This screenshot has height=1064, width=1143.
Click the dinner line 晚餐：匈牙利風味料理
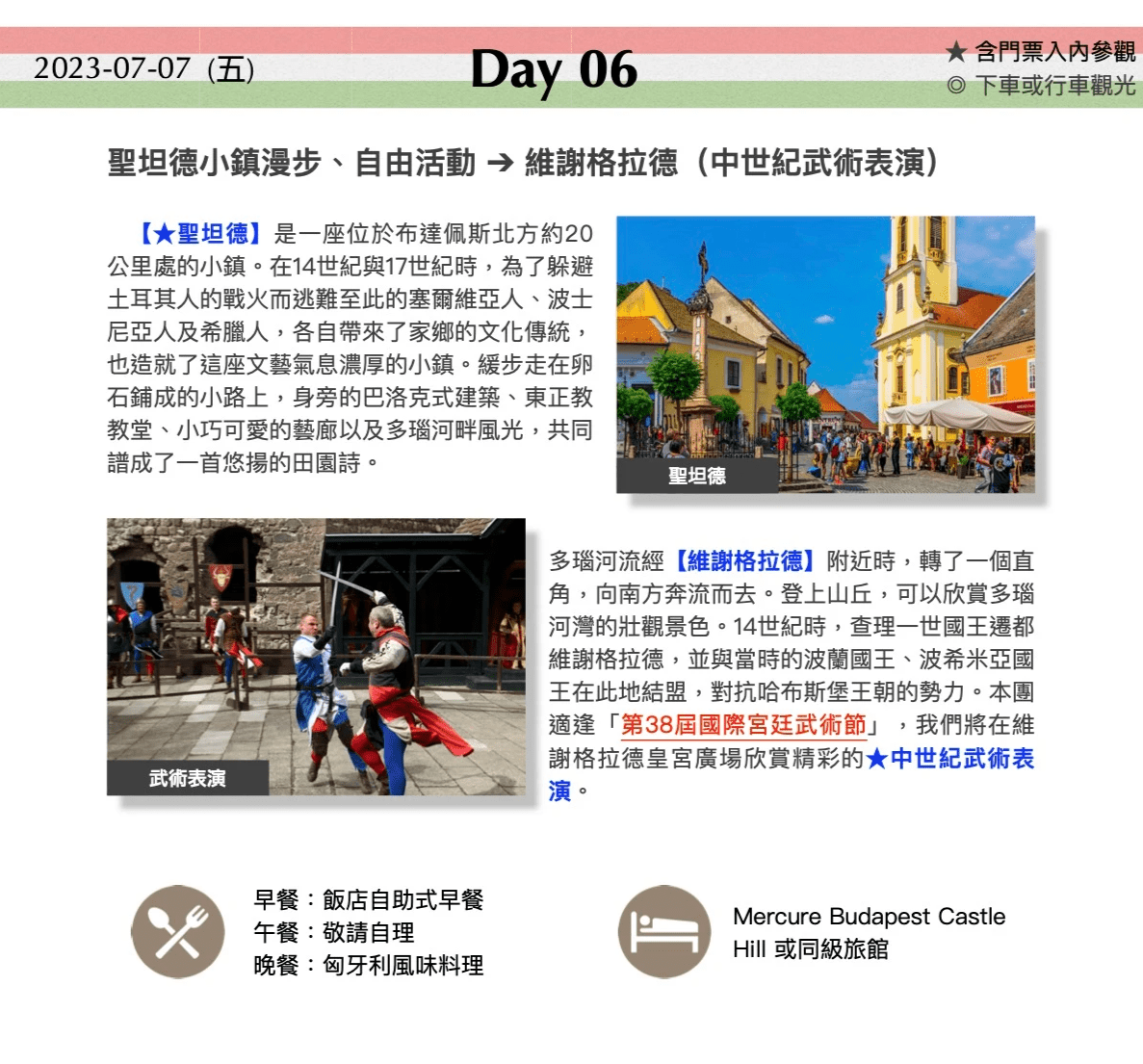[368, 966]
